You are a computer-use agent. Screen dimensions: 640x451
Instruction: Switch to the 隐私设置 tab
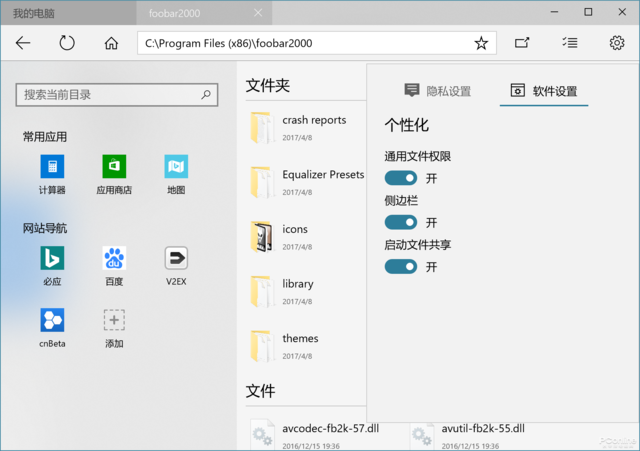[438, 91]
